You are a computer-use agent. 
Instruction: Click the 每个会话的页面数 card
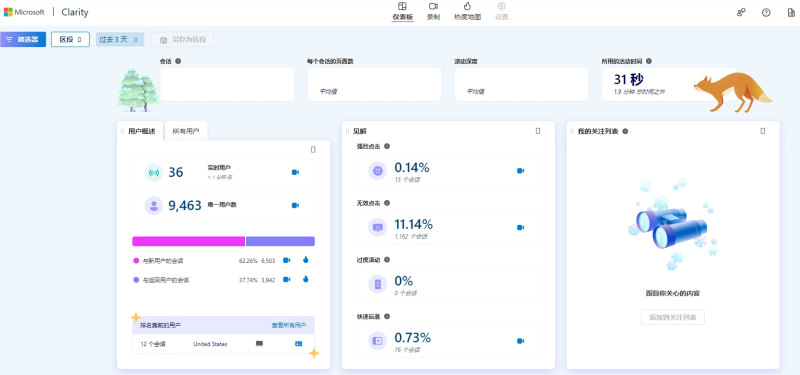[374, 84]
